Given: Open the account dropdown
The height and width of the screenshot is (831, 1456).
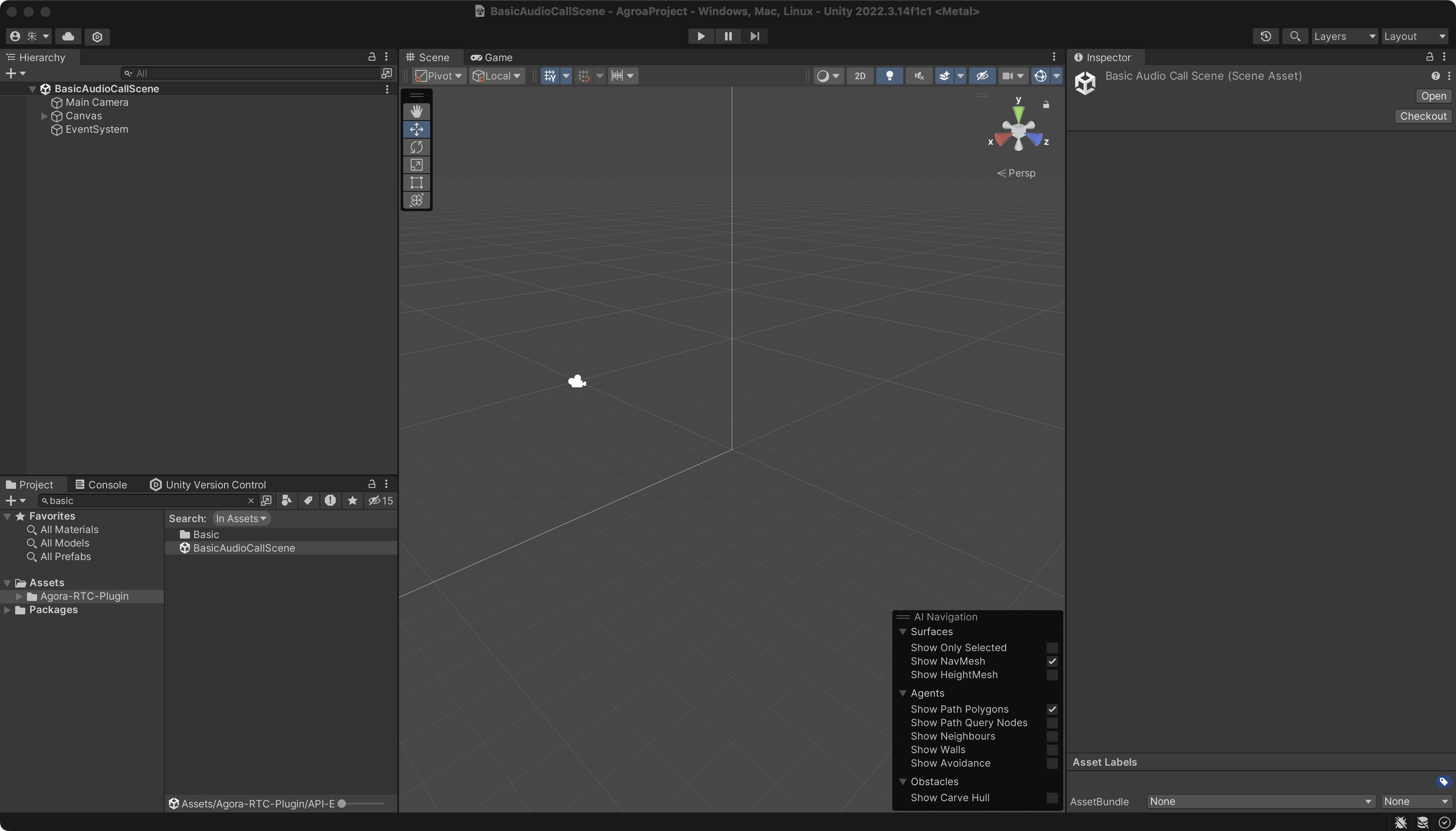Looking at the screenshot, I should pos(29,36).
